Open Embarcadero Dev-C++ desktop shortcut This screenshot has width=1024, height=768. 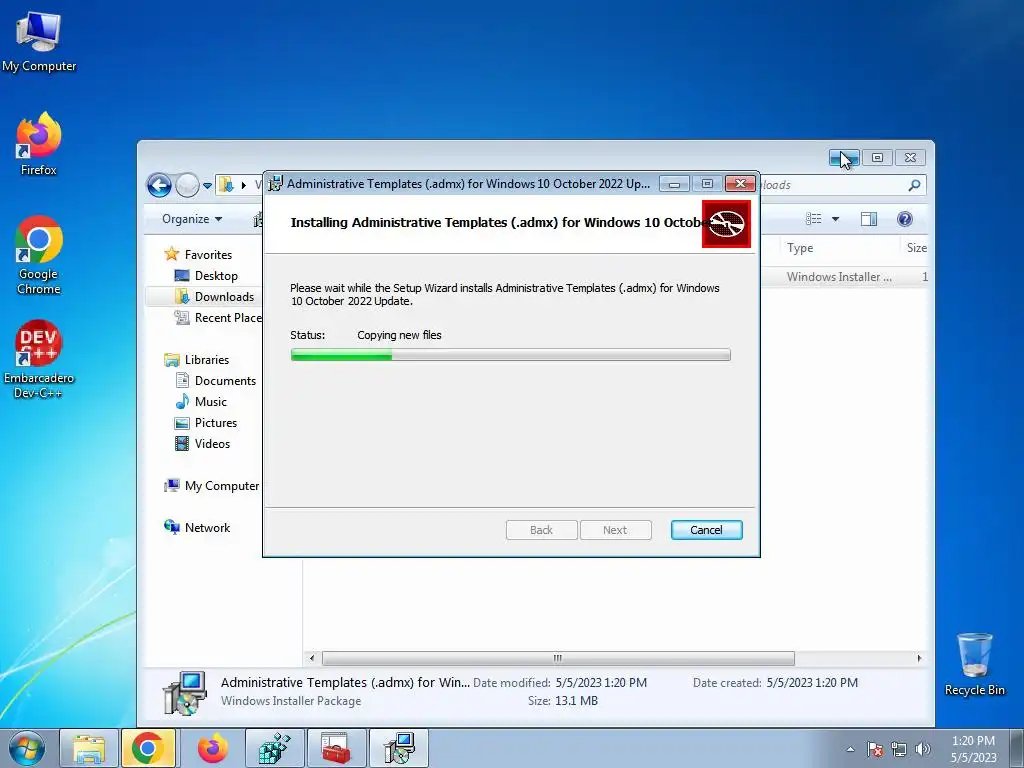39,359
